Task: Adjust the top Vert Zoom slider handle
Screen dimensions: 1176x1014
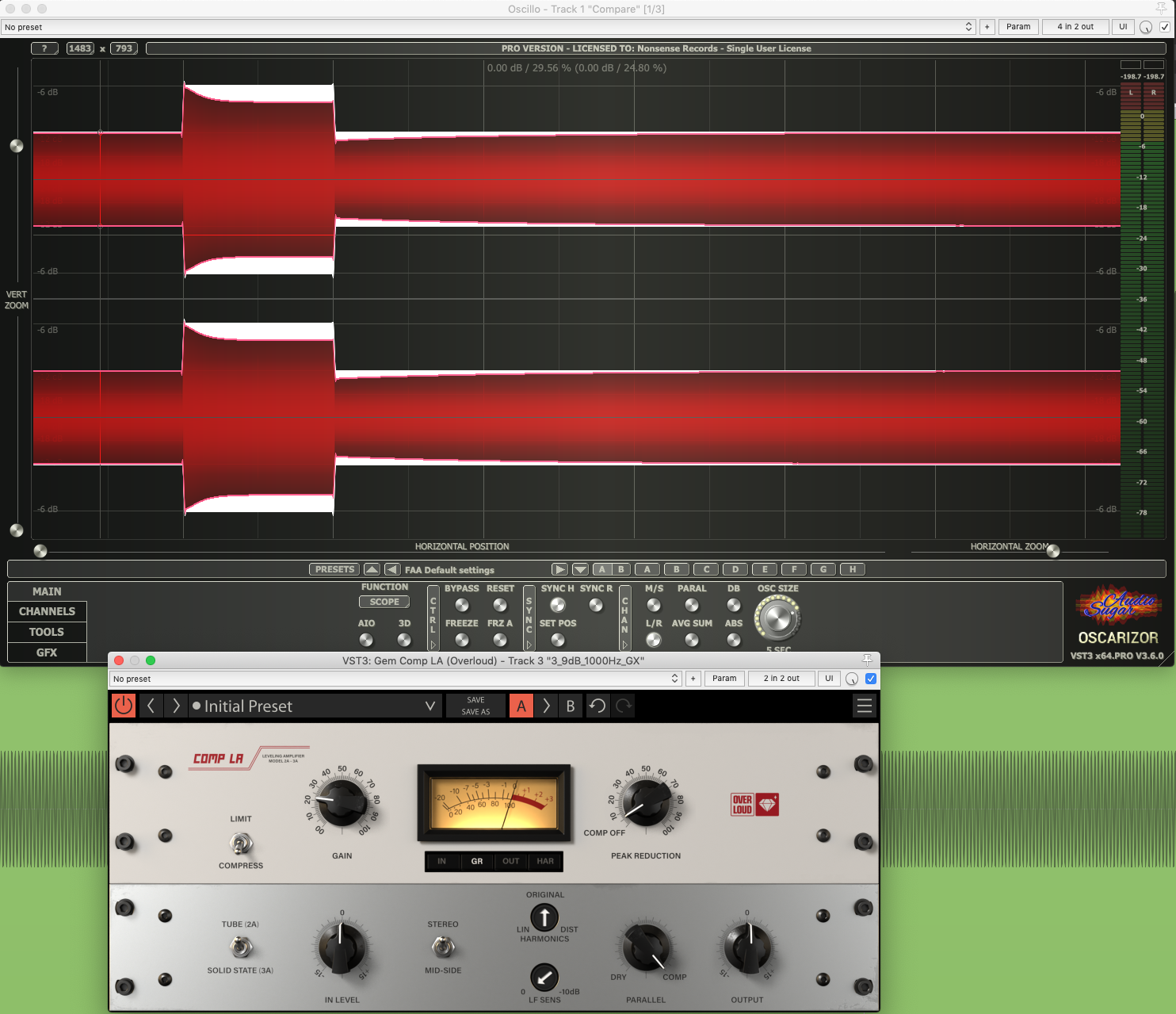Action: click(16, 146)
